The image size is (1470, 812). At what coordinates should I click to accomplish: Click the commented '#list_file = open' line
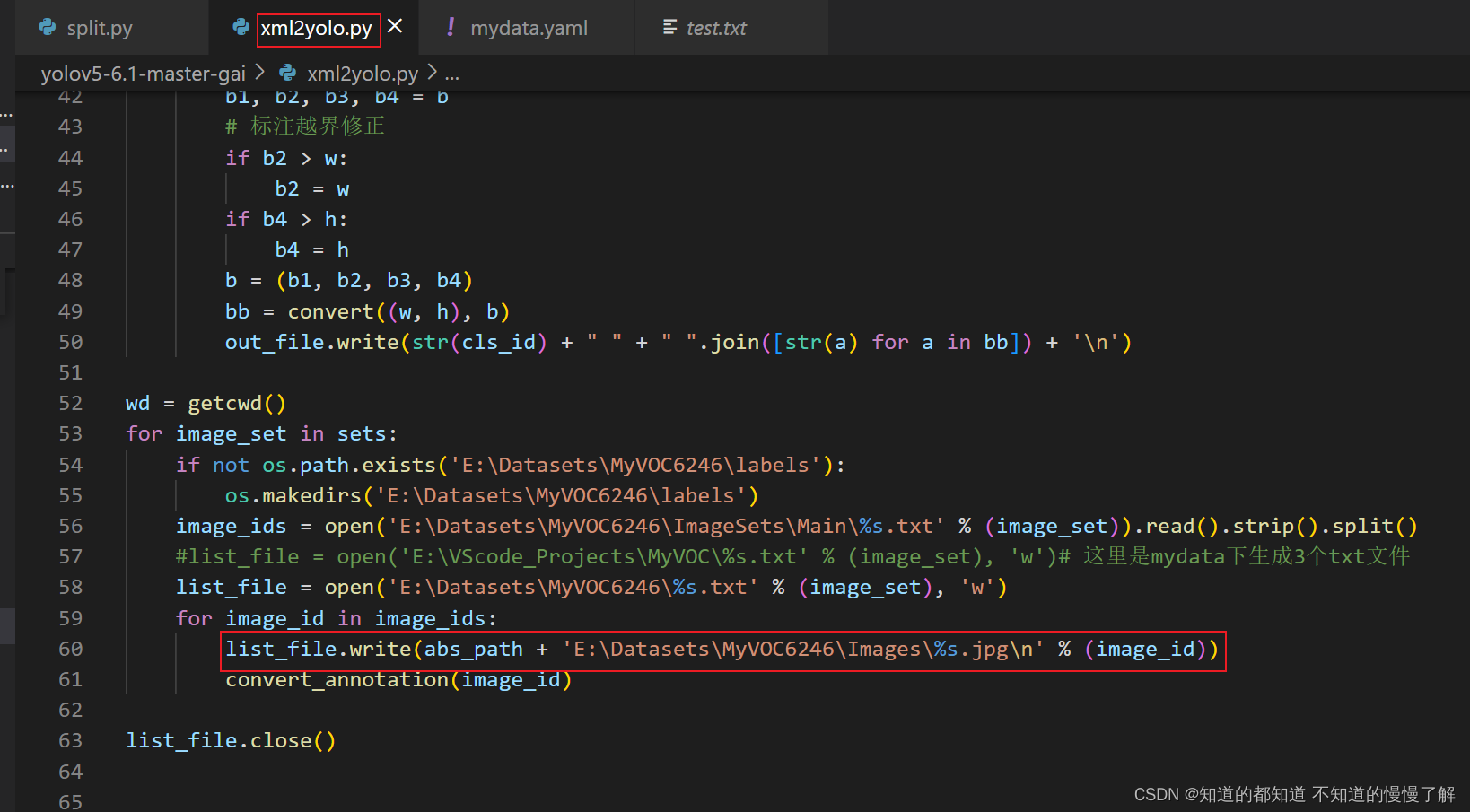coord(792,557)
